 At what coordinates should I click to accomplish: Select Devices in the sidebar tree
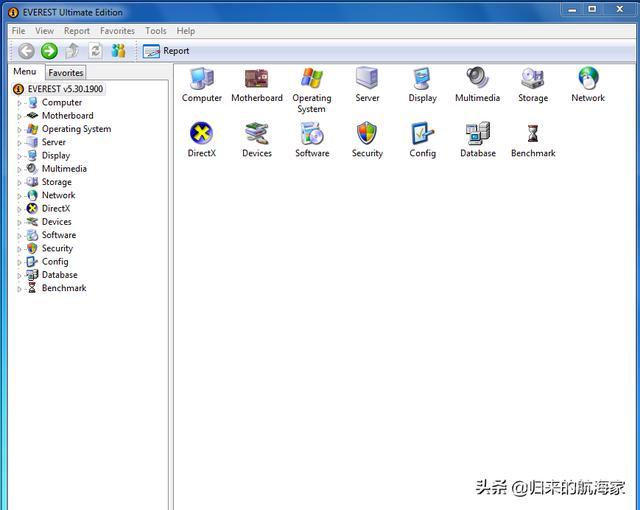click(56, 222)
